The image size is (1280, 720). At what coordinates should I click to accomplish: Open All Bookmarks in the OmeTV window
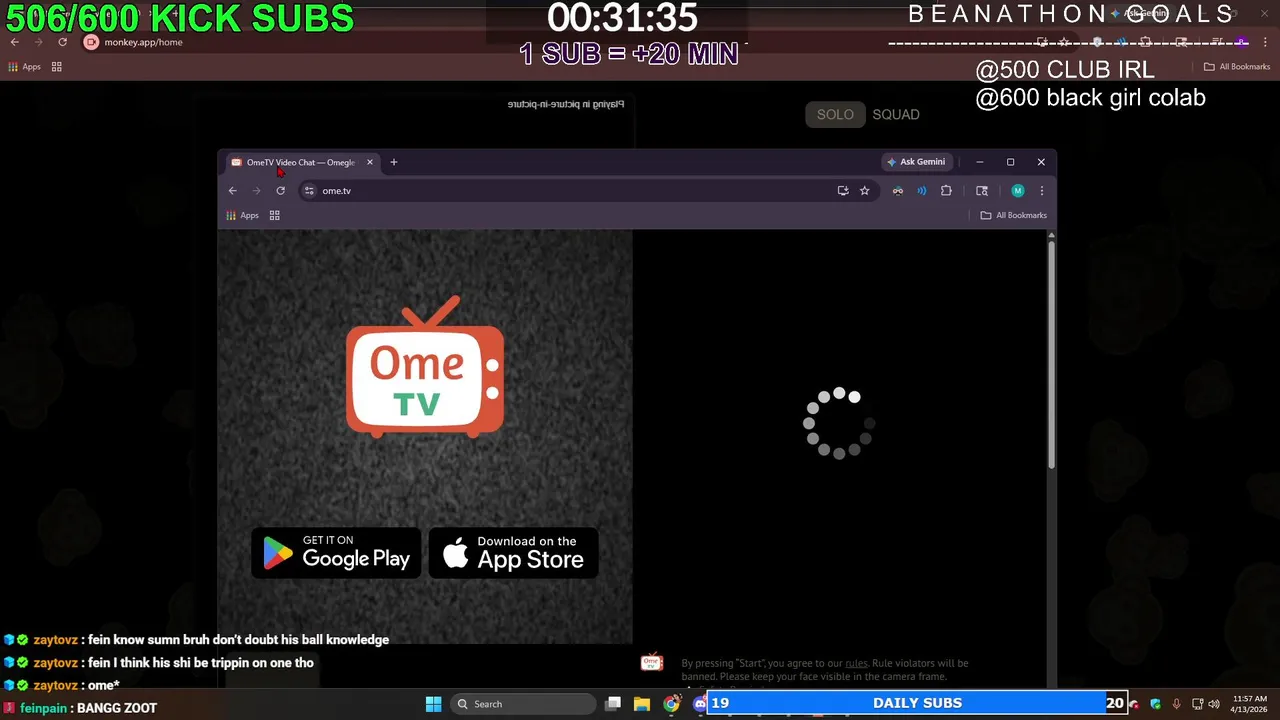(1014, 215)
